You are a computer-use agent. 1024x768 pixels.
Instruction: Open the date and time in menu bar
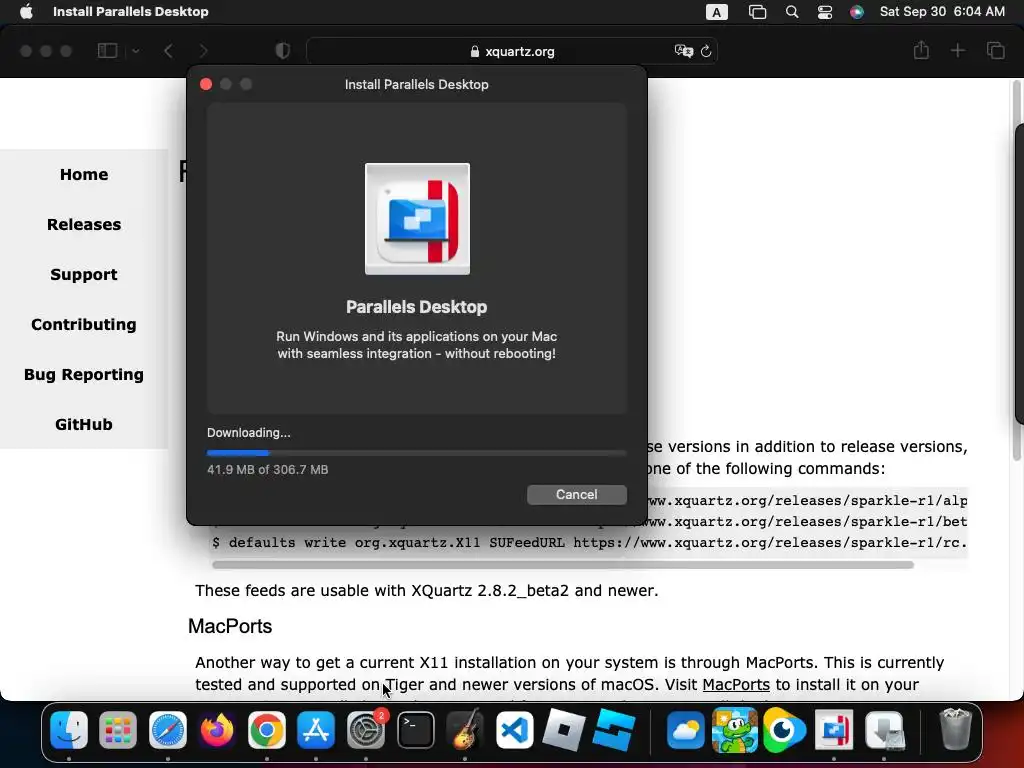(x=942, y=12)
